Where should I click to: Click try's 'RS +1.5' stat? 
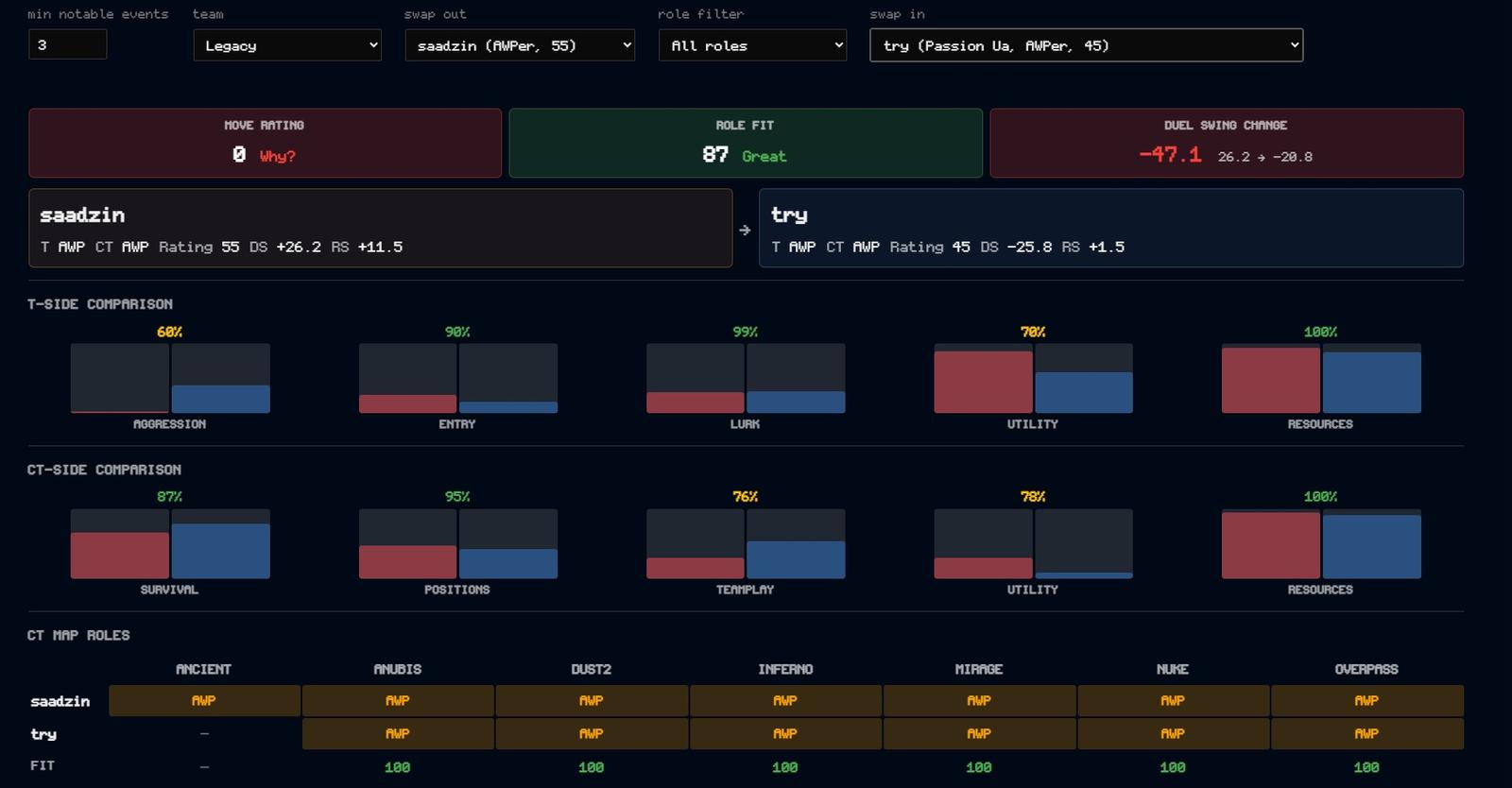tap(1093, 247)
